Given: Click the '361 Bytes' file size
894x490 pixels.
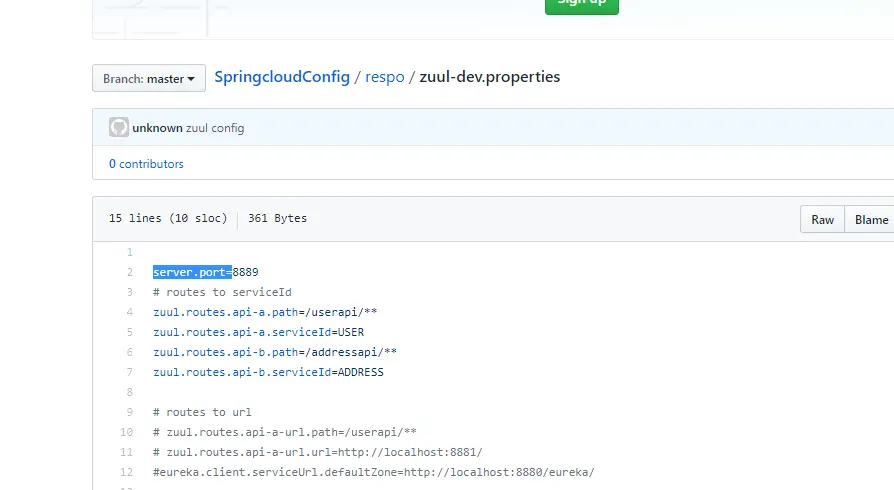Looking at the screenshot, I should pyautogui.click(x=277, y=218).
